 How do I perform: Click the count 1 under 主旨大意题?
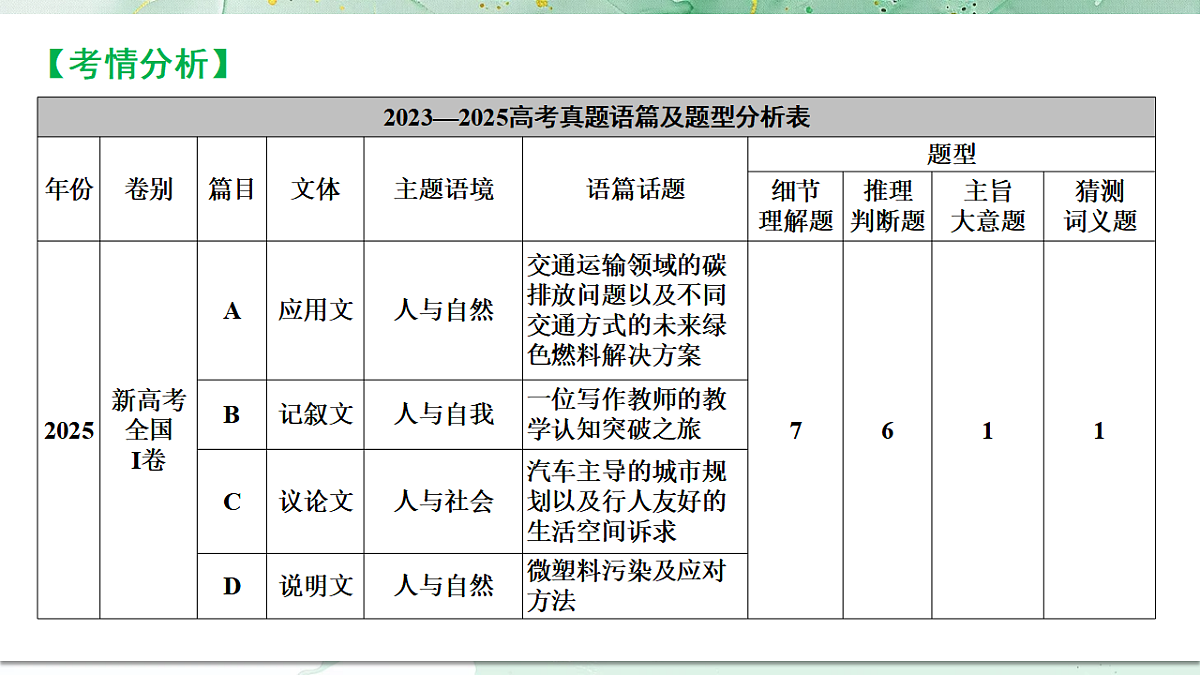click(988, 431)
